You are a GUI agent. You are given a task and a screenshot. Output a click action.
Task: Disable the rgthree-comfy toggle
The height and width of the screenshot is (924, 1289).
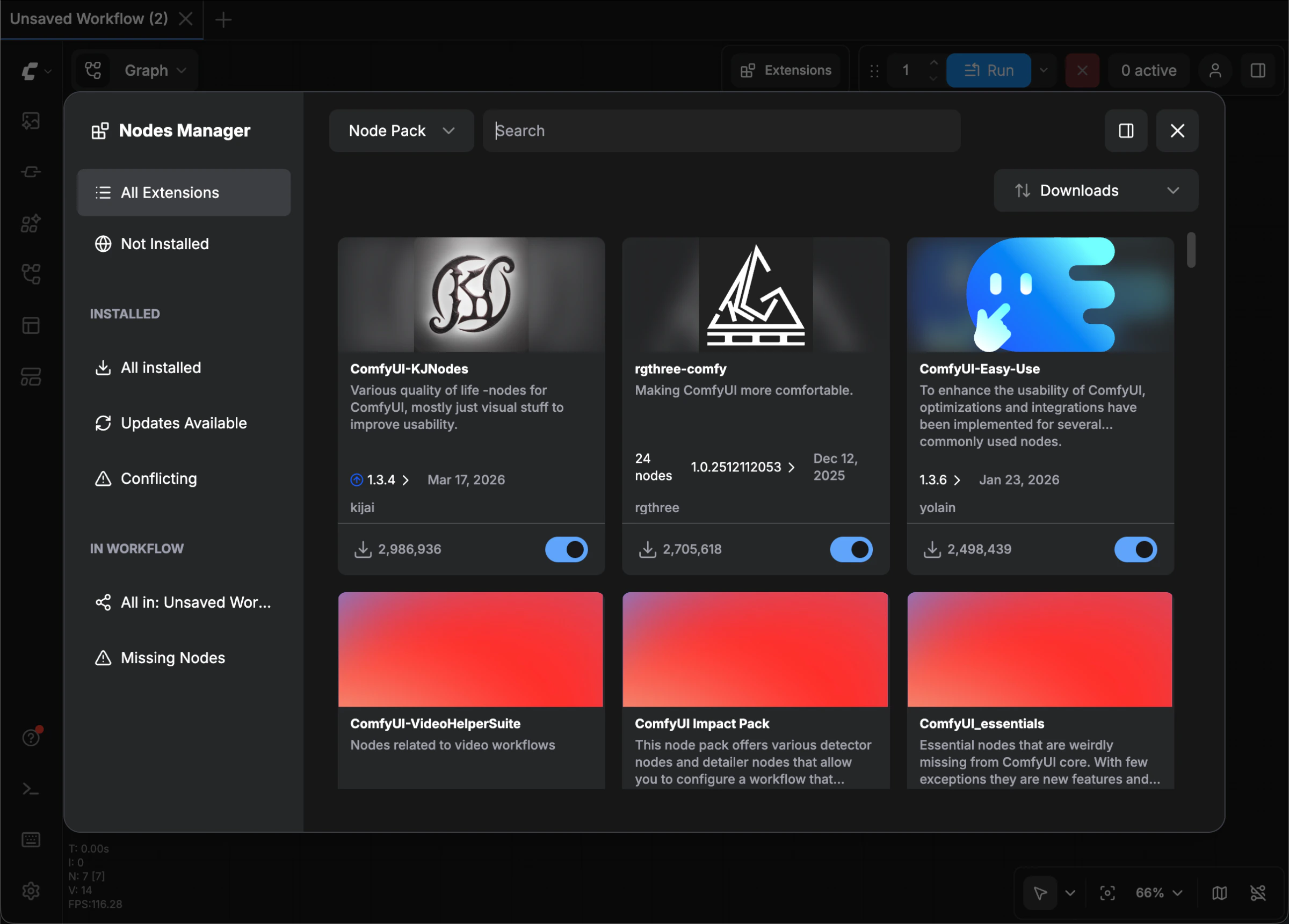click(x=851, y=549)
